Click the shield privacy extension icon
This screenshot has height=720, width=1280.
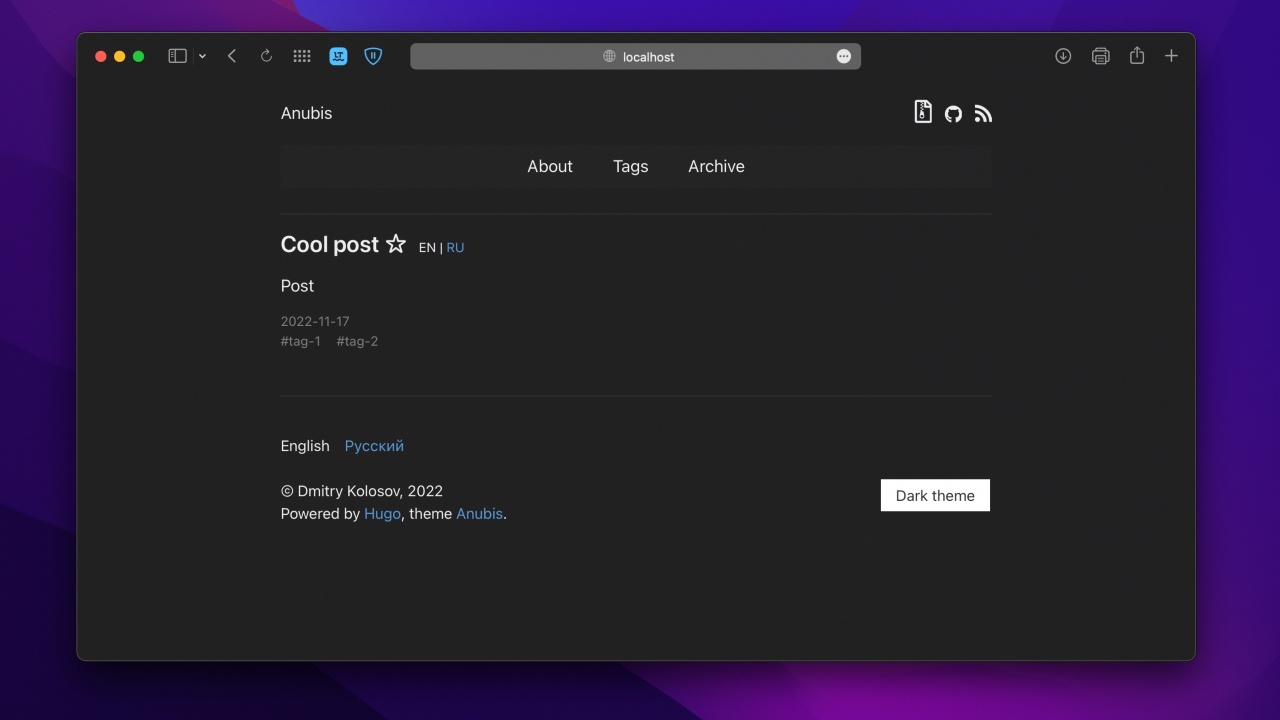(x=373, y=56)
